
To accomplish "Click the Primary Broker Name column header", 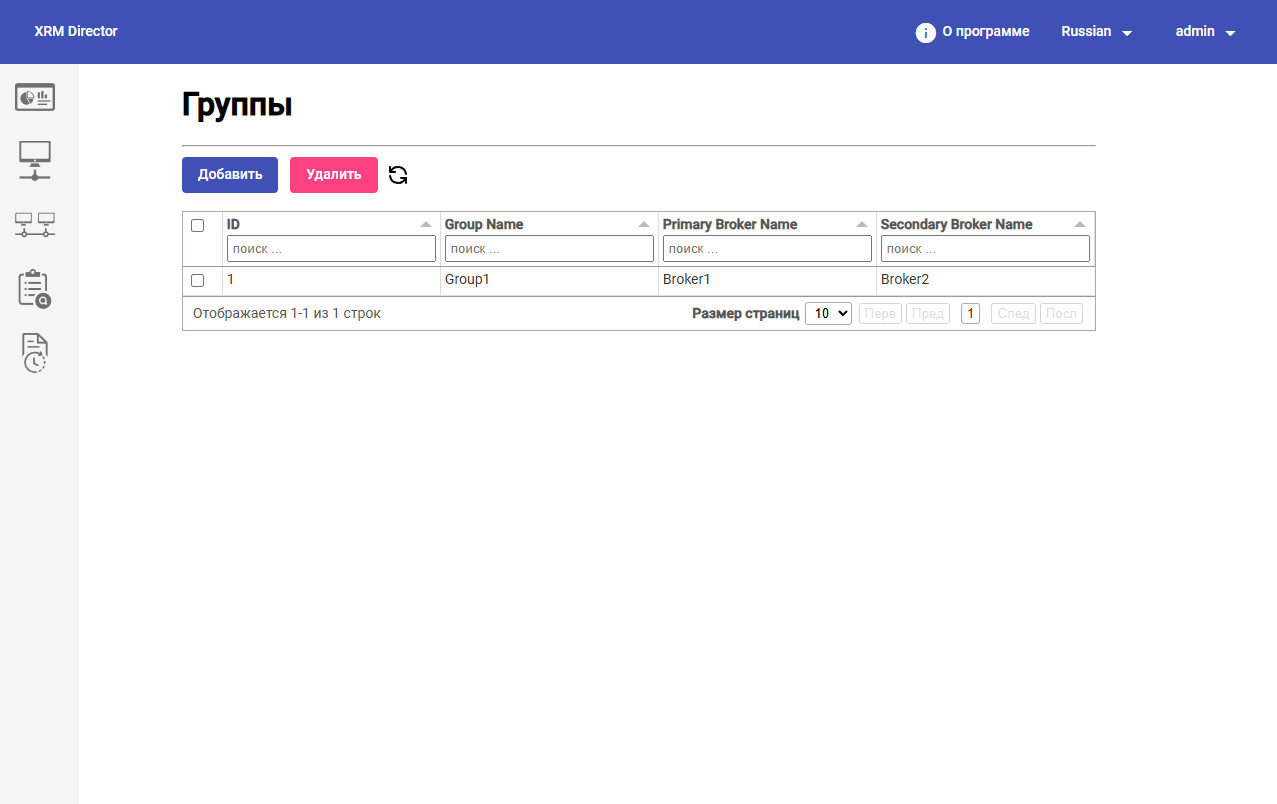I will click(x=730, y=224).
